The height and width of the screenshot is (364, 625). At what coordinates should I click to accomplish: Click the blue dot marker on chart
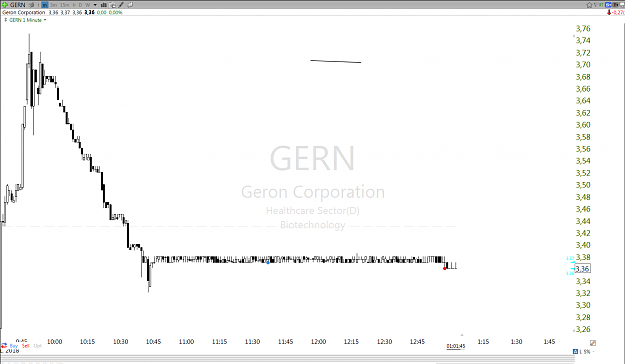click(x=268, y=262)
